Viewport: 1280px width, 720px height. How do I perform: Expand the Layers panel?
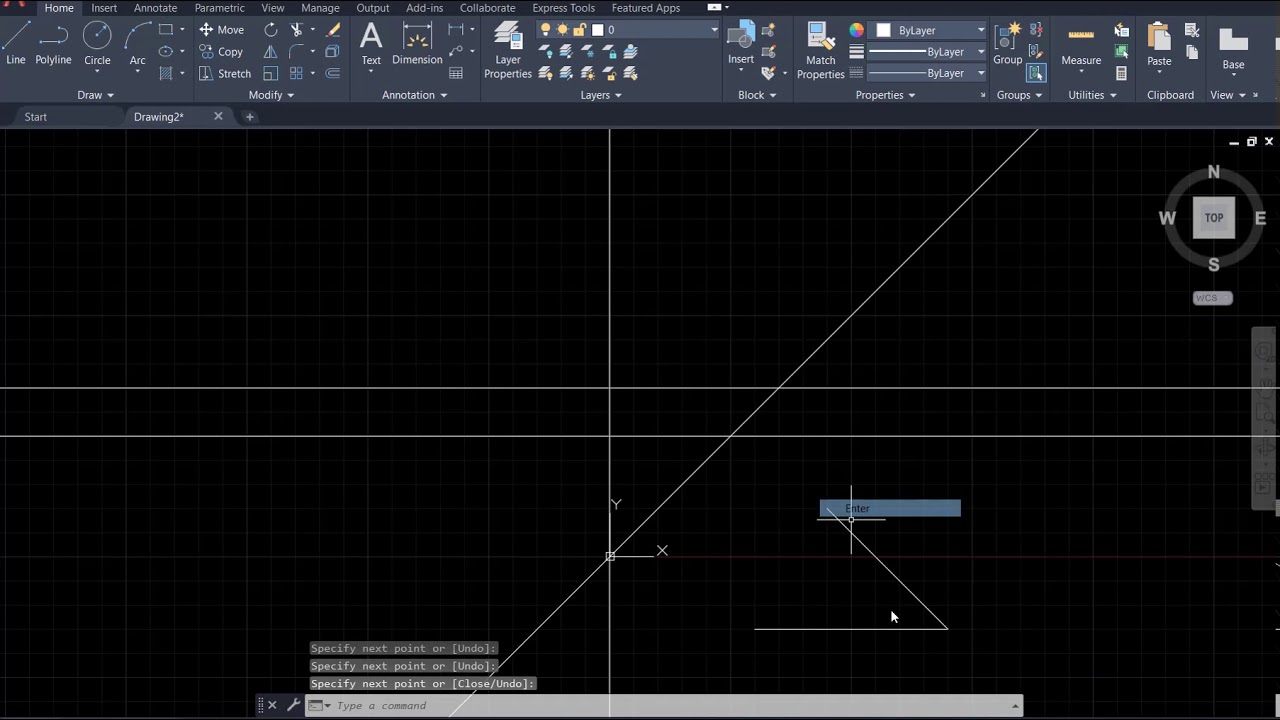[601, 95]
